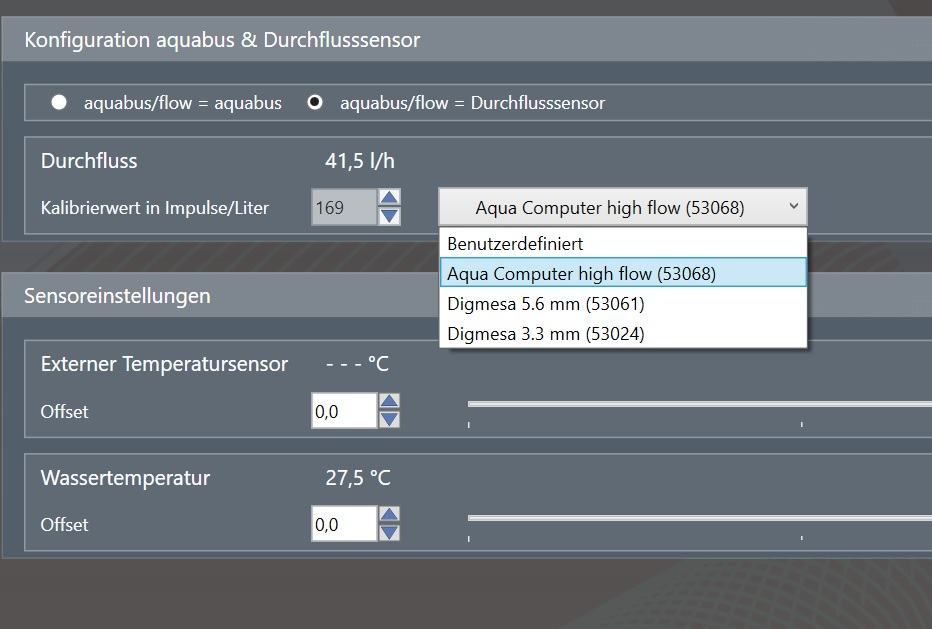Increase Wassertemperatur offset with up arrow
The width and height of the screenshot is (932, 629).
[389, 515]
